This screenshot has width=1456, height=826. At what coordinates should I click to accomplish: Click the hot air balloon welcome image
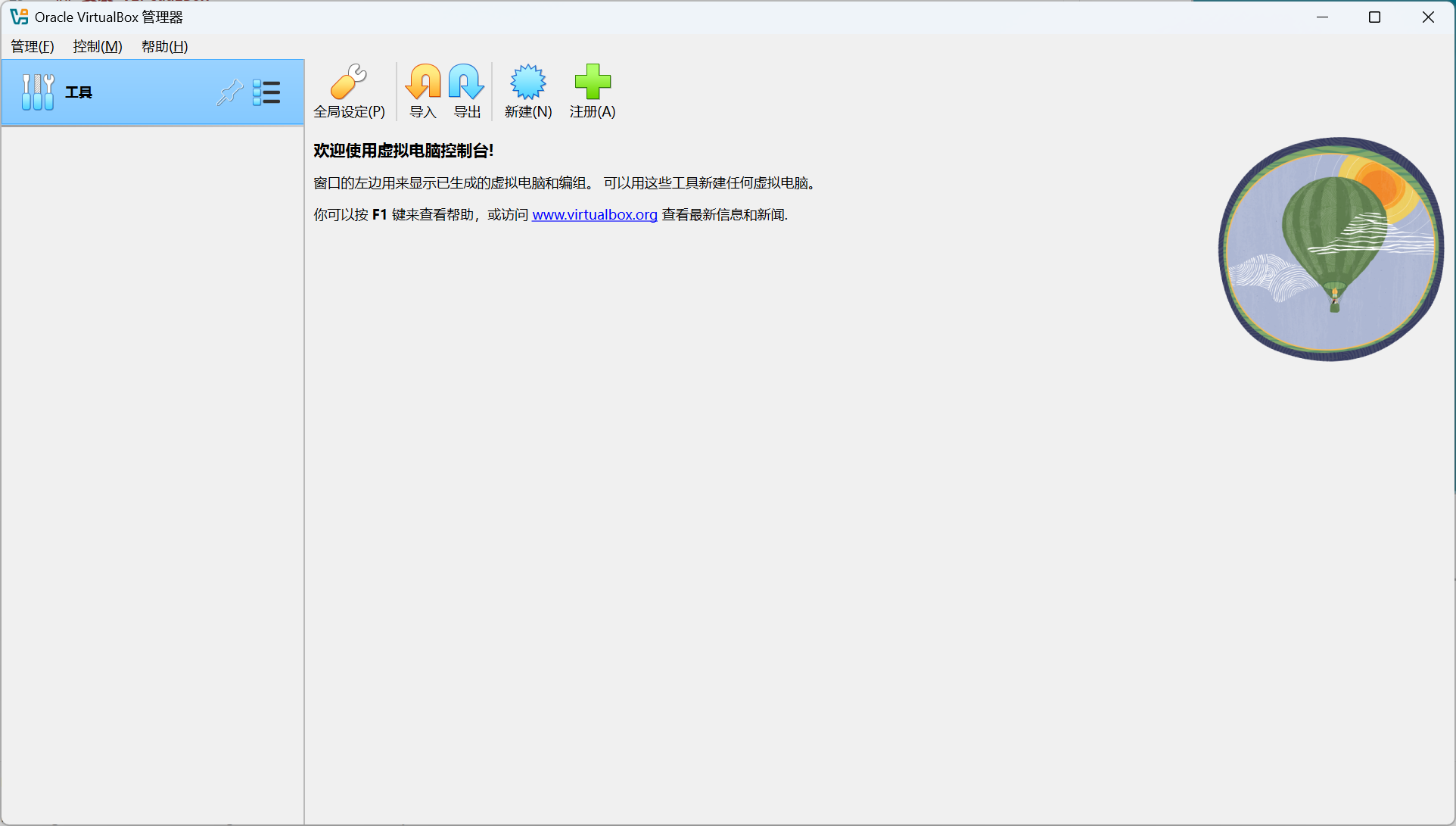point(1331,249)
